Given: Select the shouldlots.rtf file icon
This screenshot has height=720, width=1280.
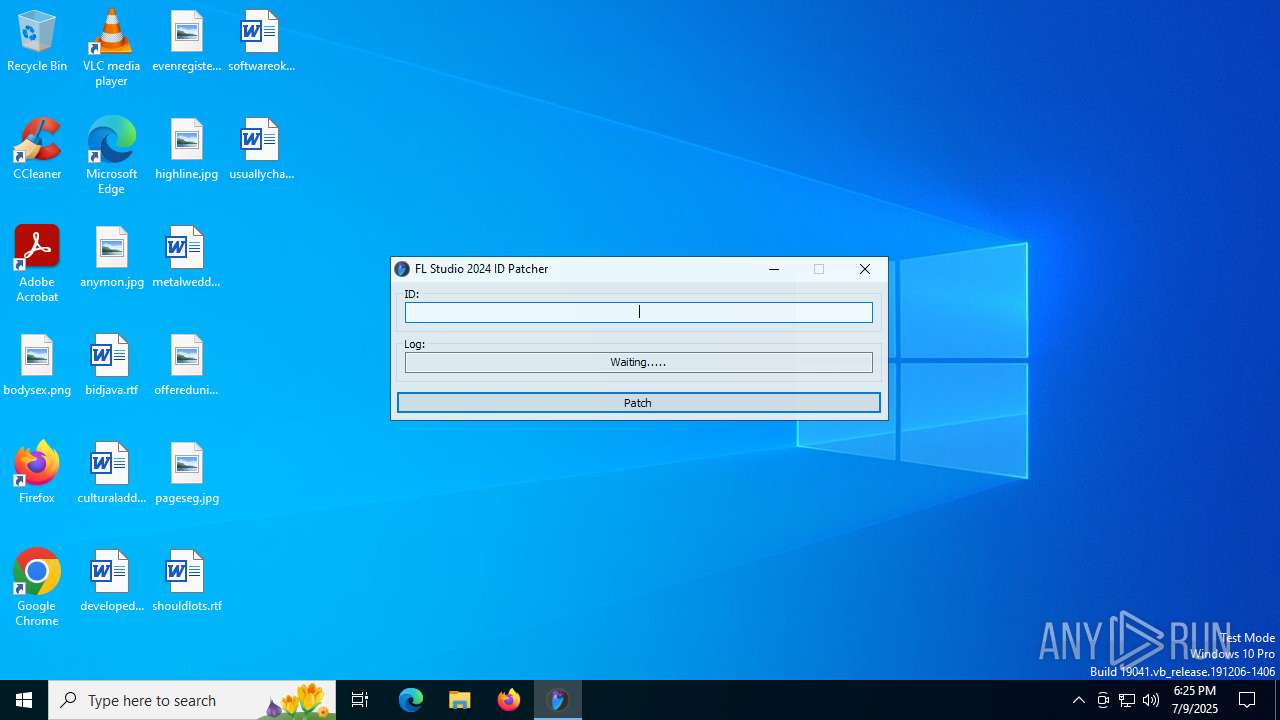Looking at the screenshot, I should [x=187, y=582].
